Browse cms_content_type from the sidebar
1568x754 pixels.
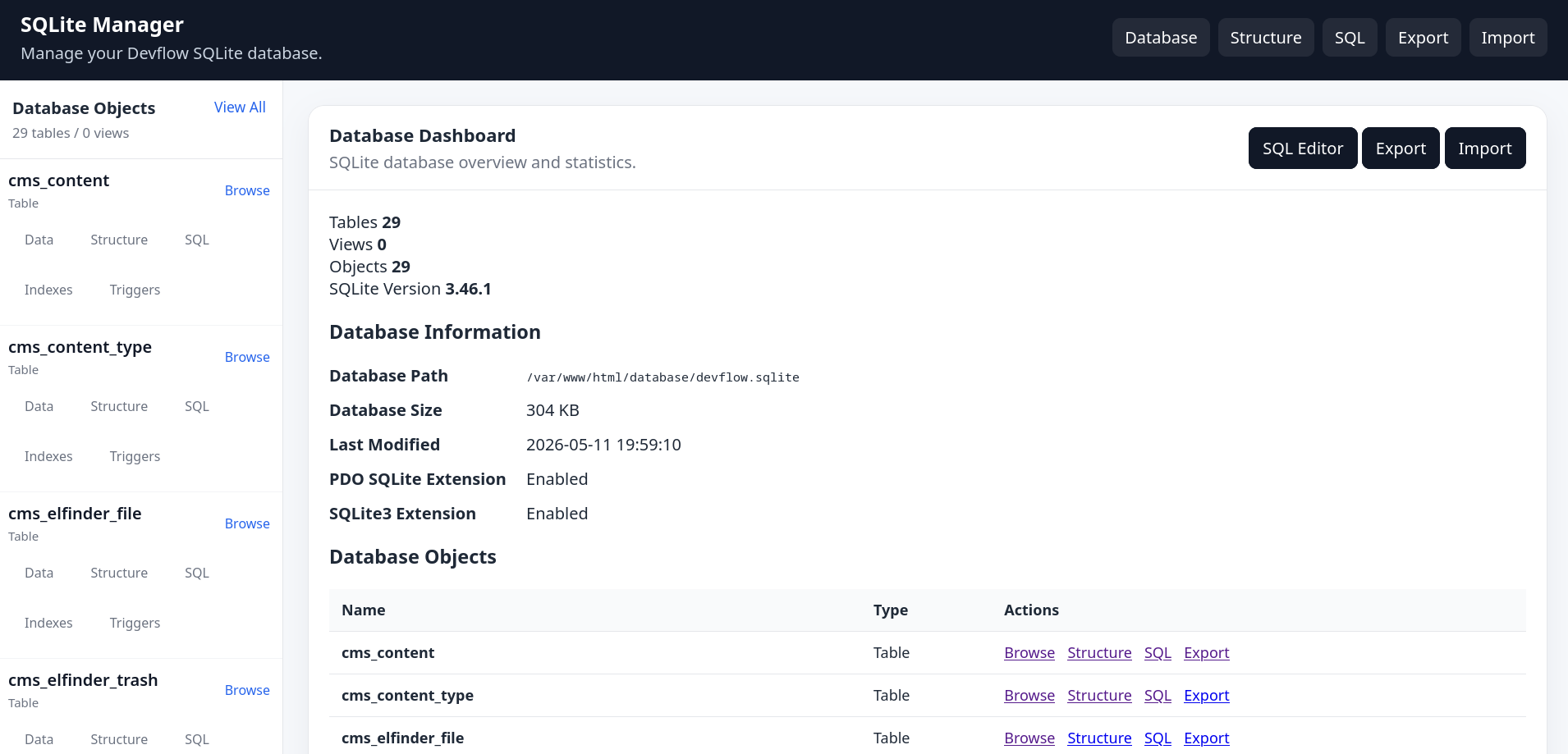(247, 357)
